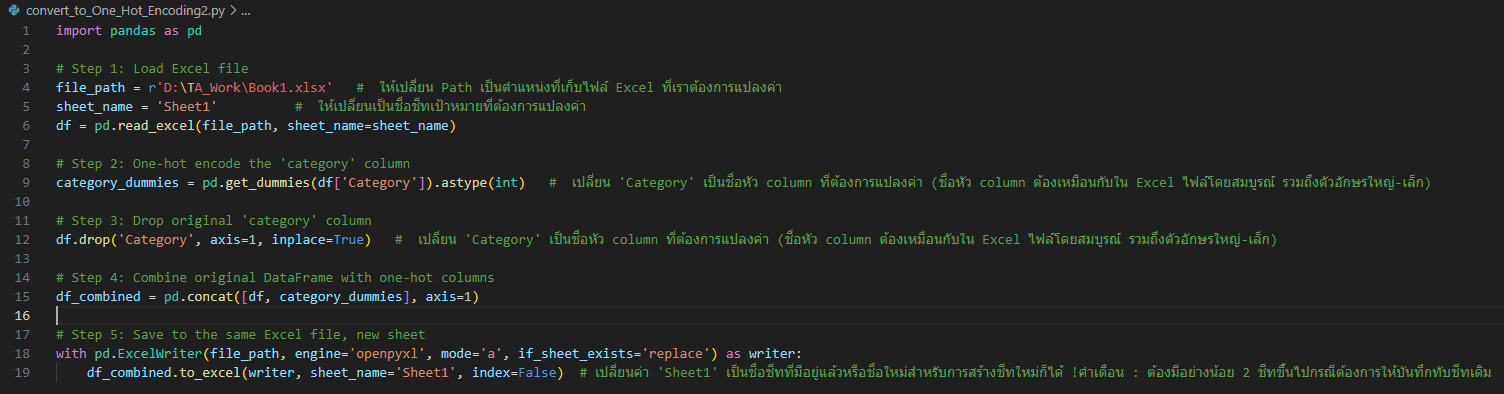Open the convert_to_One_Hot_Encoding2.py breadcrumb

click(125, 11)
